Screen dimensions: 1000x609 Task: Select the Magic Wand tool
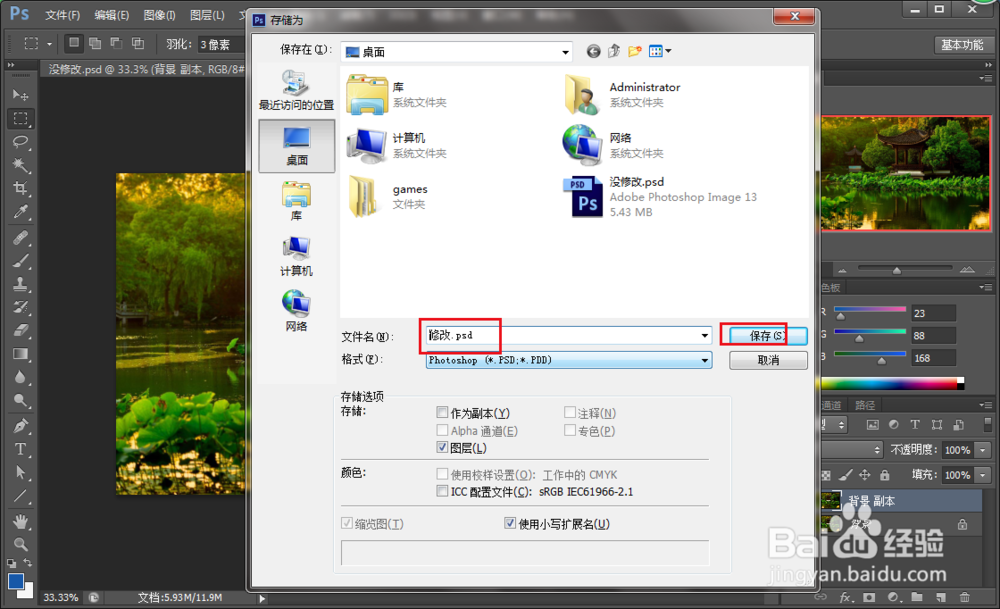[20, 165]
